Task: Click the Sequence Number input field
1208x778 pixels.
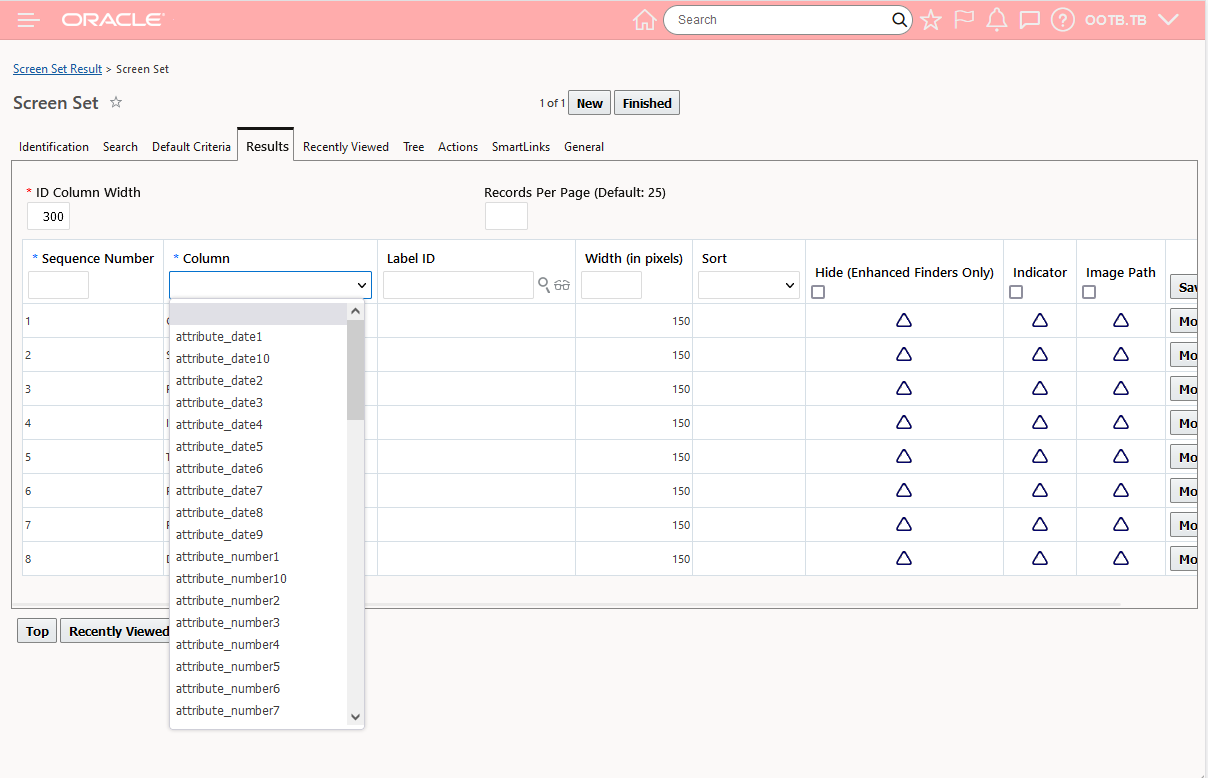Action: 58,285
